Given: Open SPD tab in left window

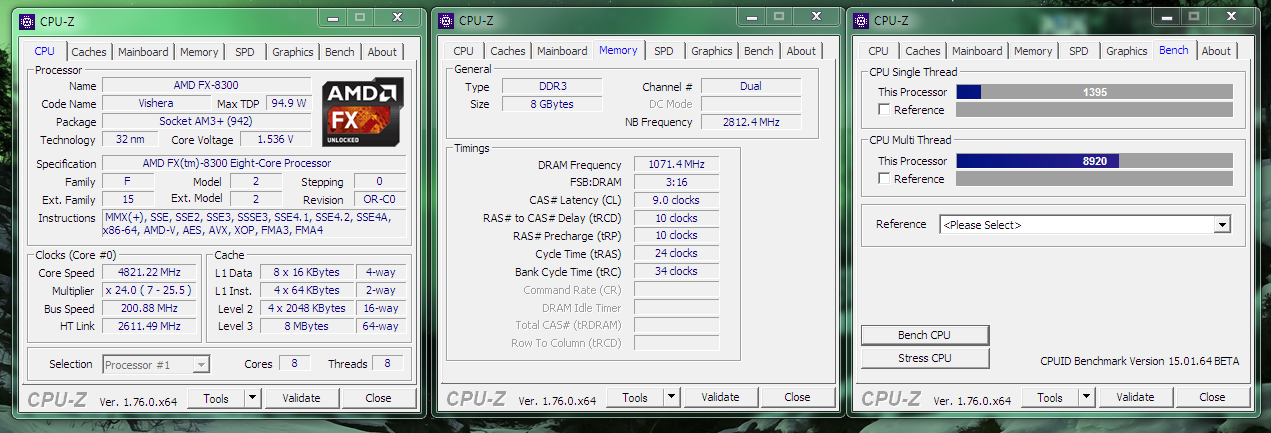Looking at the screenshot, I should (245, 52).
